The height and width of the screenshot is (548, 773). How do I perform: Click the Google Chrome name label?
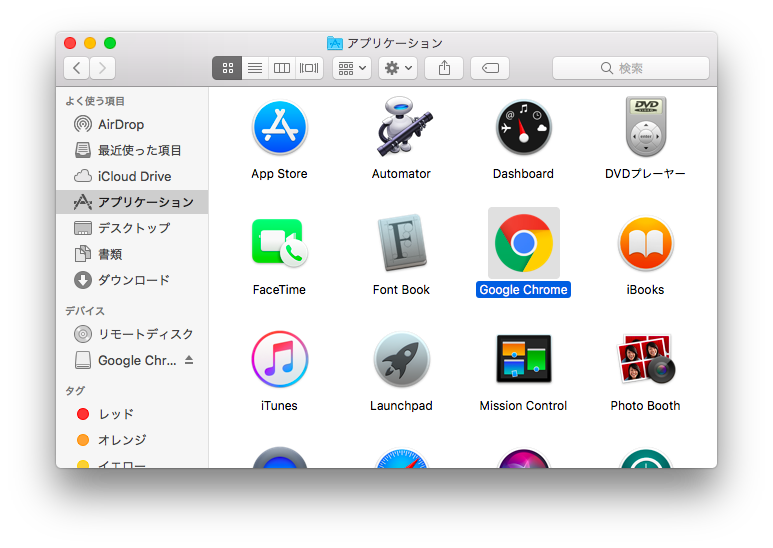tap(524, 290)
